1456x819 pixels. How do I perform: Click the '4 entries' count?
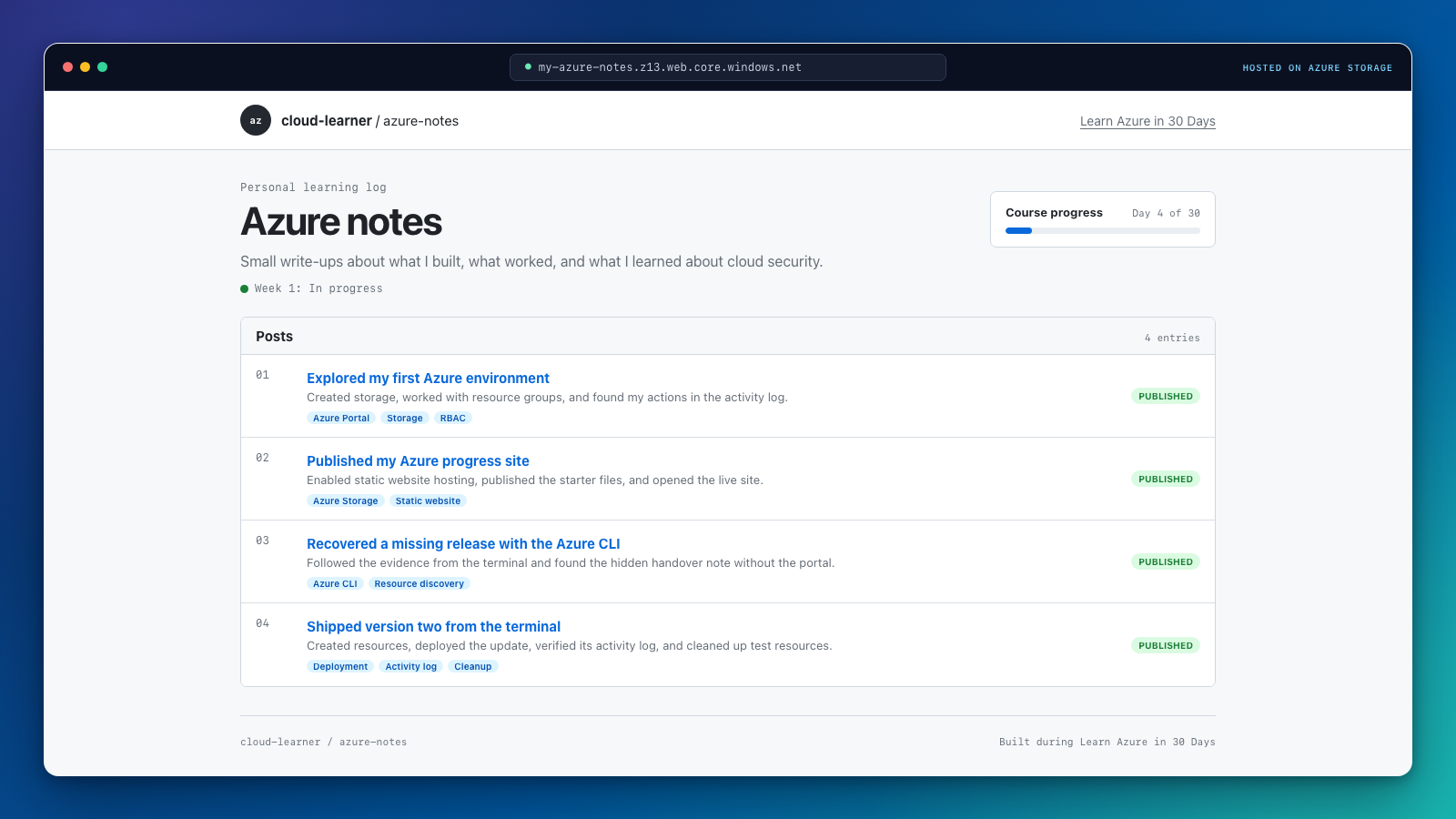[x=1172, y=338]
